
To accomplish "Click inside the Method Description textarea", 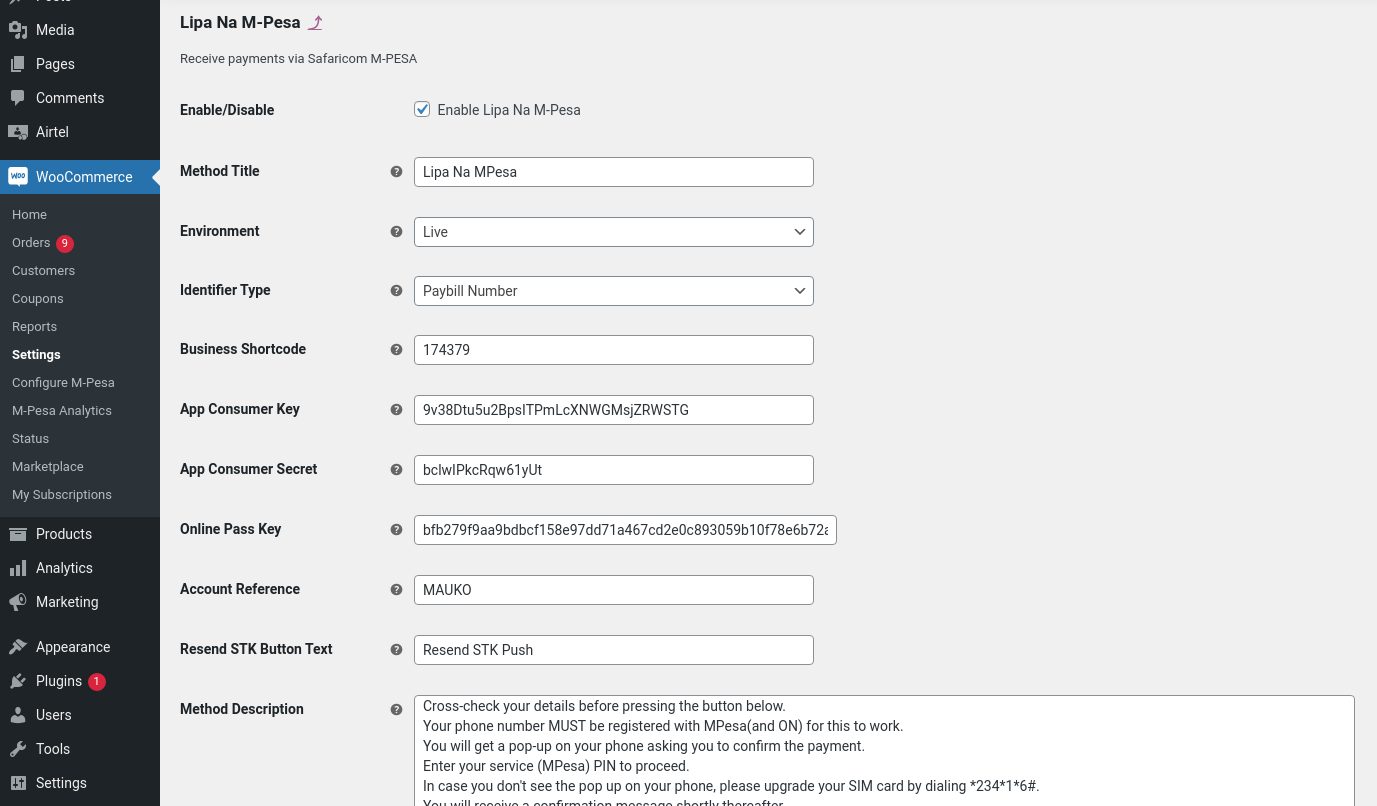I will pos(884,751).
